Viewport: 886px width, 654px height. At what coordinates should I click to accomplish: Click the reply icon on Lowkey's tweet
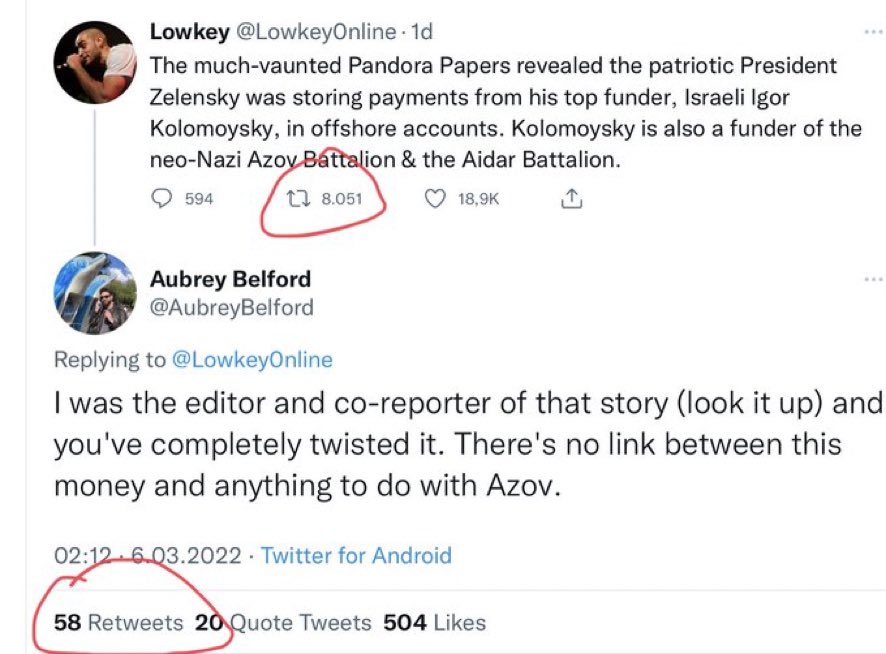162,199
